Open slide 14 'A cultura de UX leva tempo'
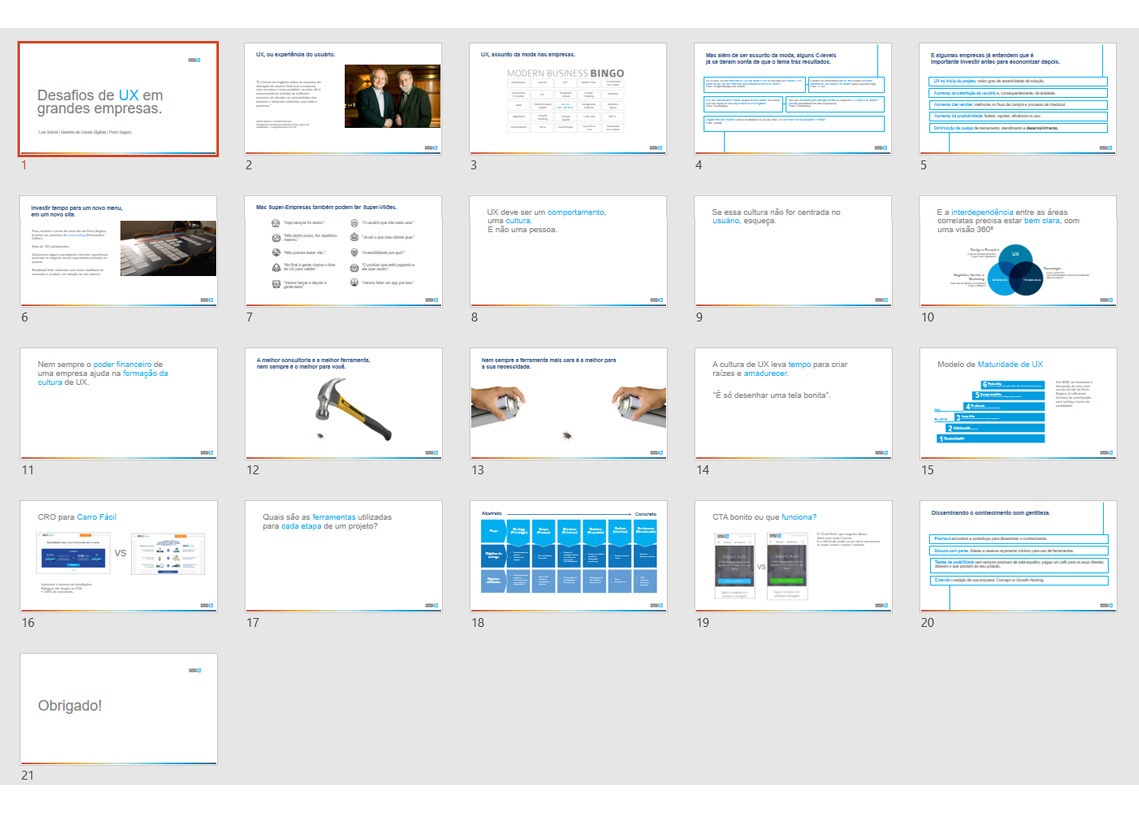Image resolution: width=1139 pixels, height=813 pixels. click(x=794, y=404)
